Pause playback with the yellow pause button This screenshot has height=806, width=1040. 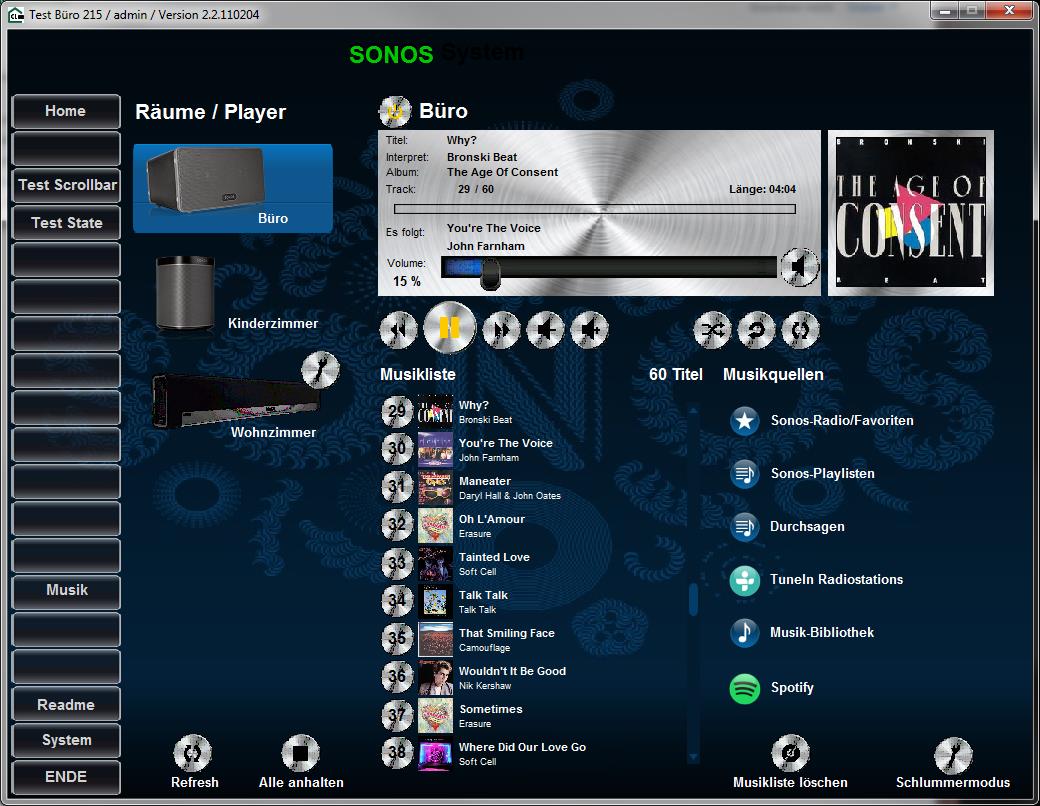pos(449,328)
